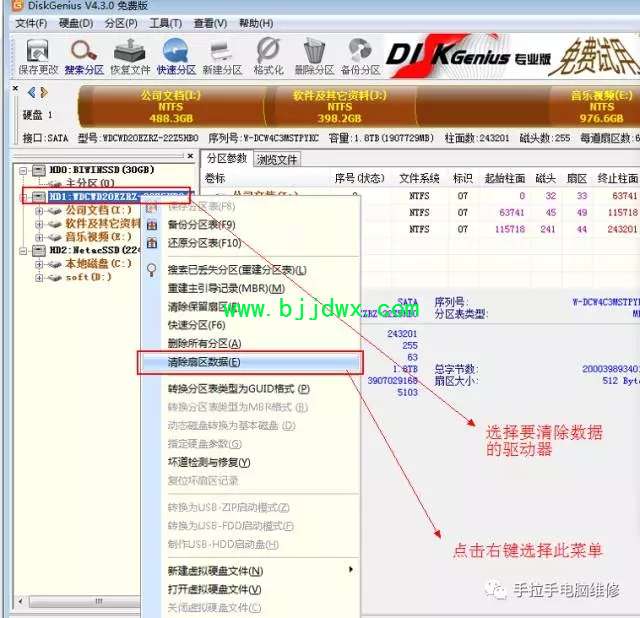Screen dimensions: 640x618
Task: Select the 软件及其它资料(J:) partition bar
Action: click(x=340, y=107)
